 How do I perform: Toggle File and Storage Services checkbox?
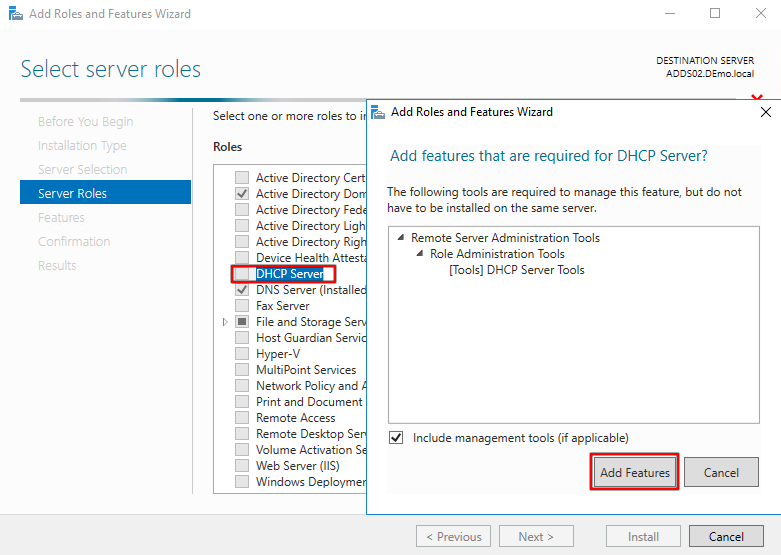point(242,322)
